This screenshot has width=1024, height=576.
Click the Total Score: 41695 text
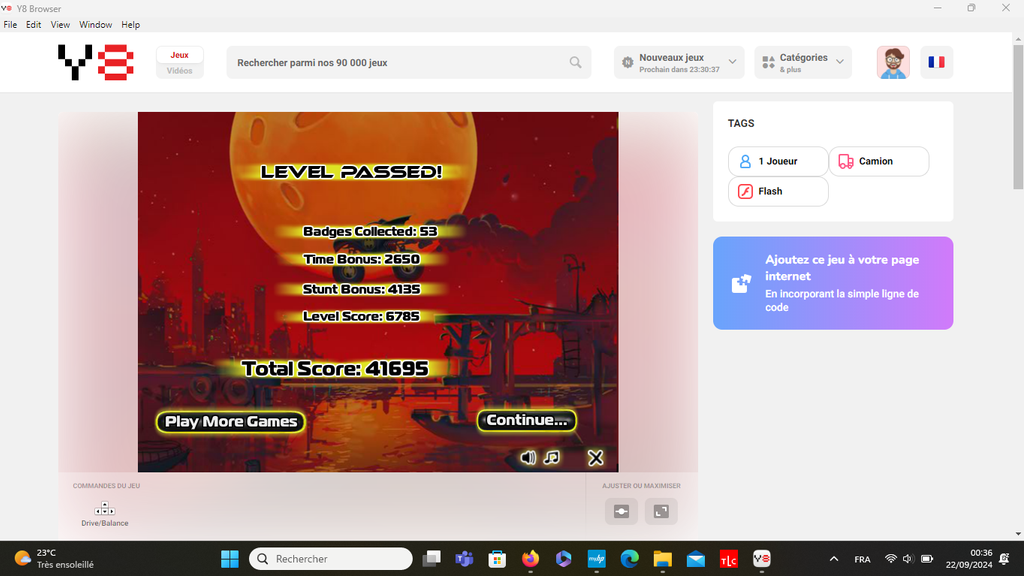click(x=335, y=369)
